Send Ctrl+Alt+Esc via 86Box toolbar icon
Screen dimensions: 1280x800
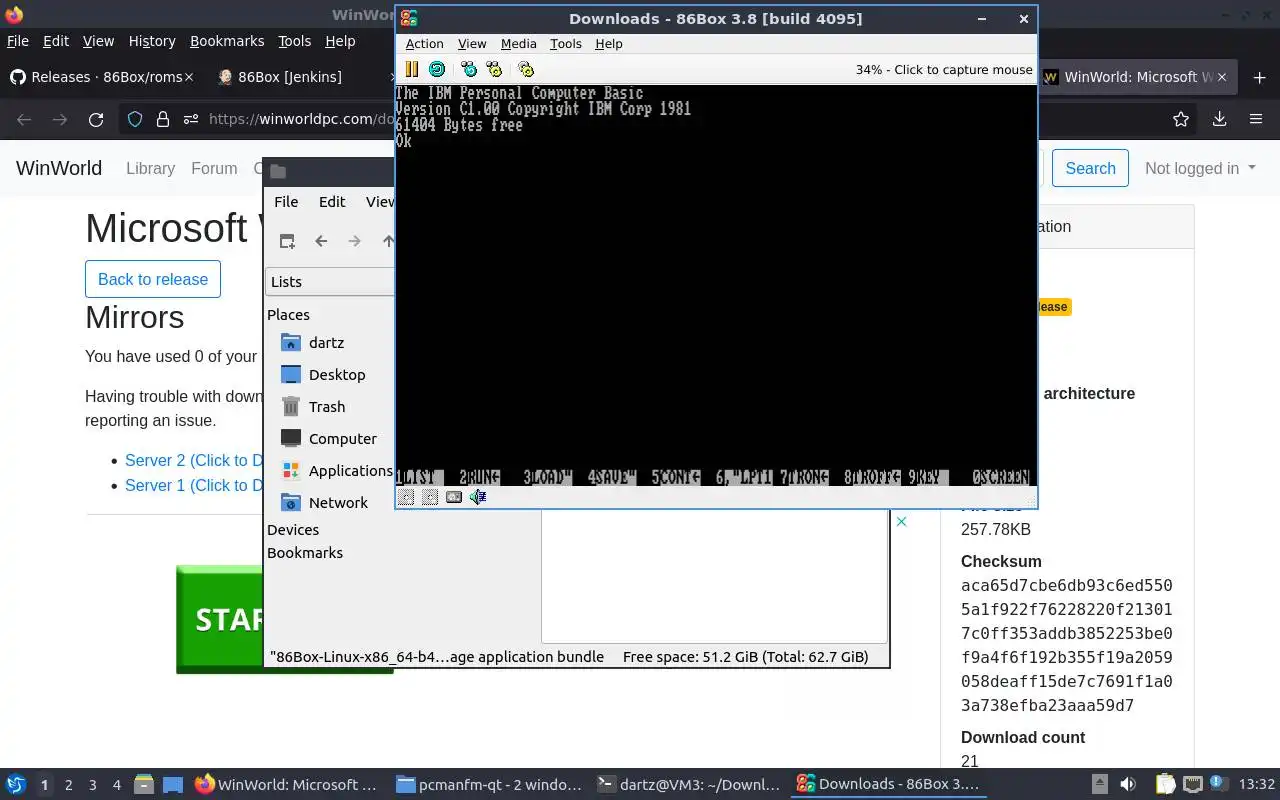click(494, 69)
